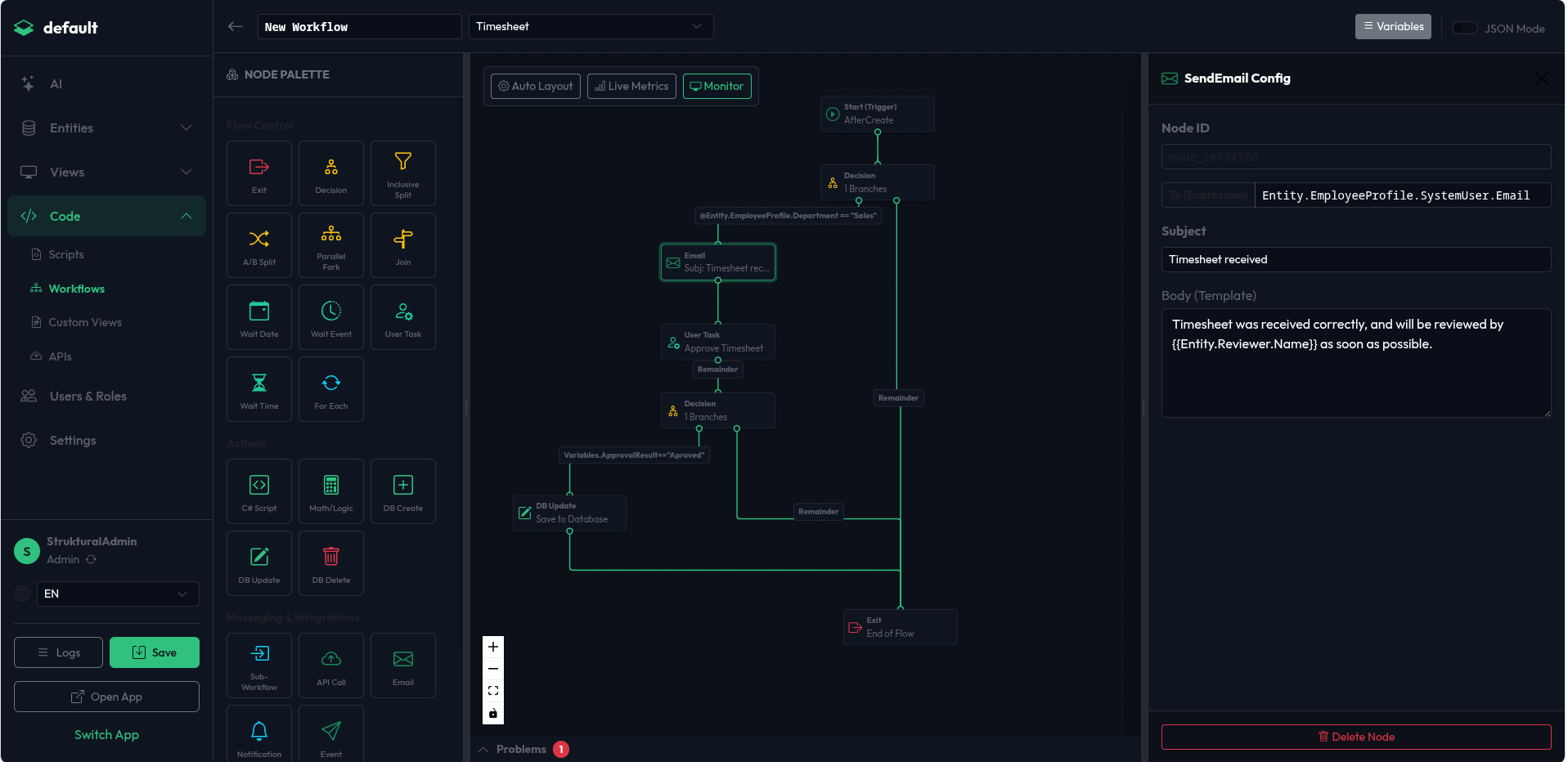Delete the selected node
This screenshot has height=762, width=1568.
pyautogui.click(x=1356, y=737)
